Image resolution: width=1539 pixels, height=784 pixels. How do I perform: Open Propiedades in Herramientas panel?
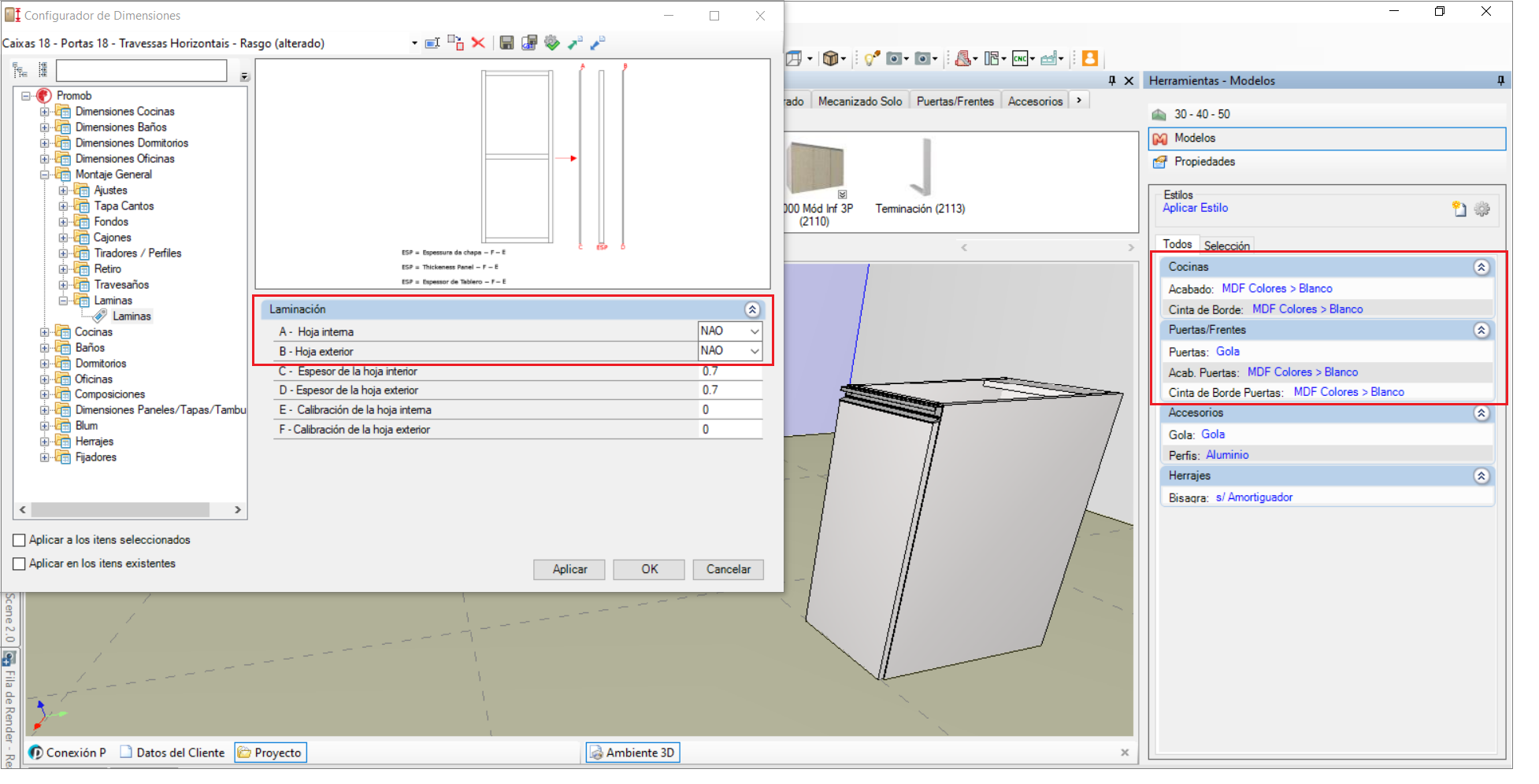(1327, 162)
